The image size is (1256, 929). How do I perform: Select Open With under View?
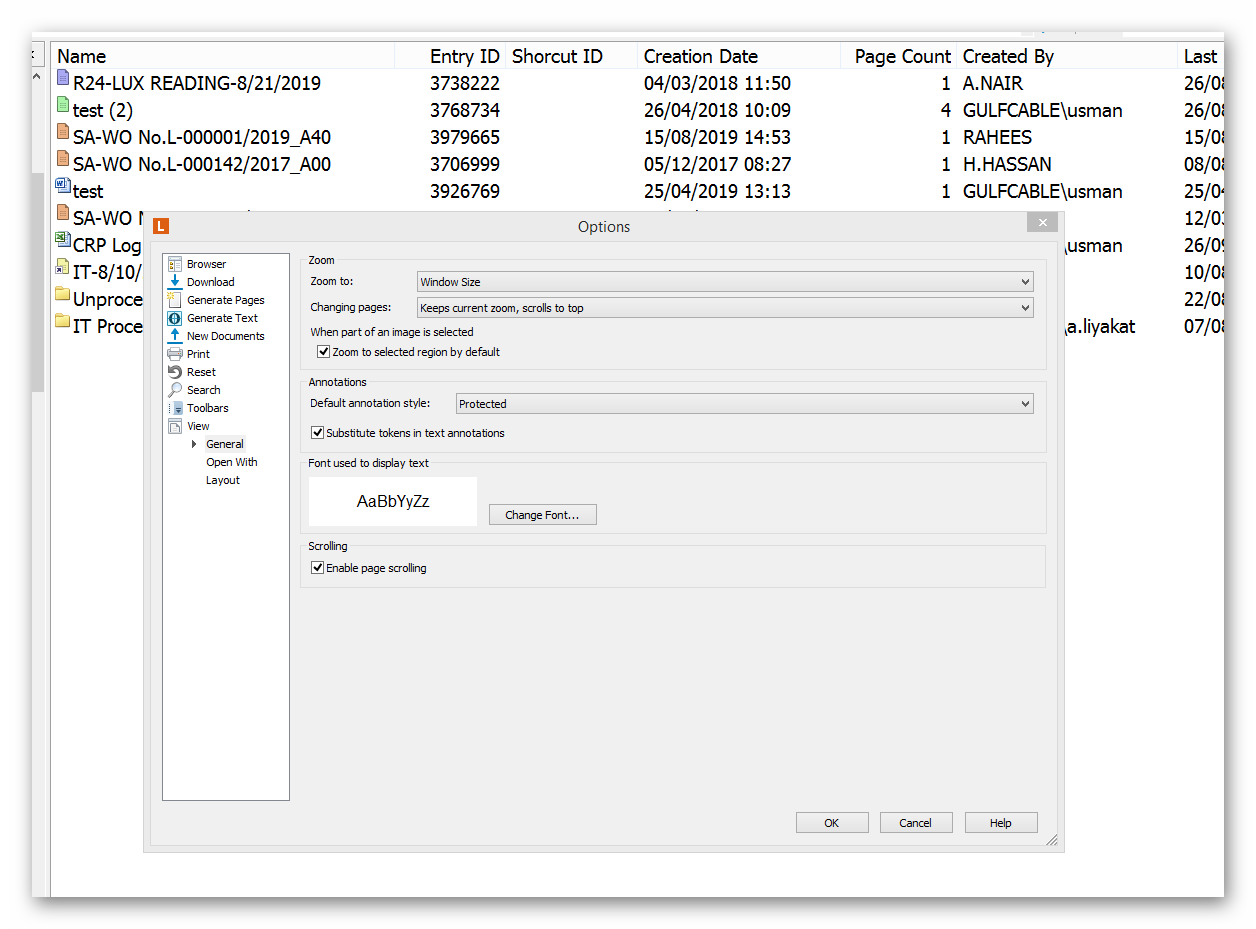tap(231, 462)
